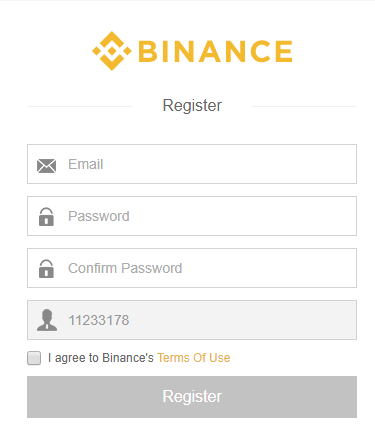Click the Email placeholder text
Viewport: 375px width, 426px height.
(x=86, y=164)
